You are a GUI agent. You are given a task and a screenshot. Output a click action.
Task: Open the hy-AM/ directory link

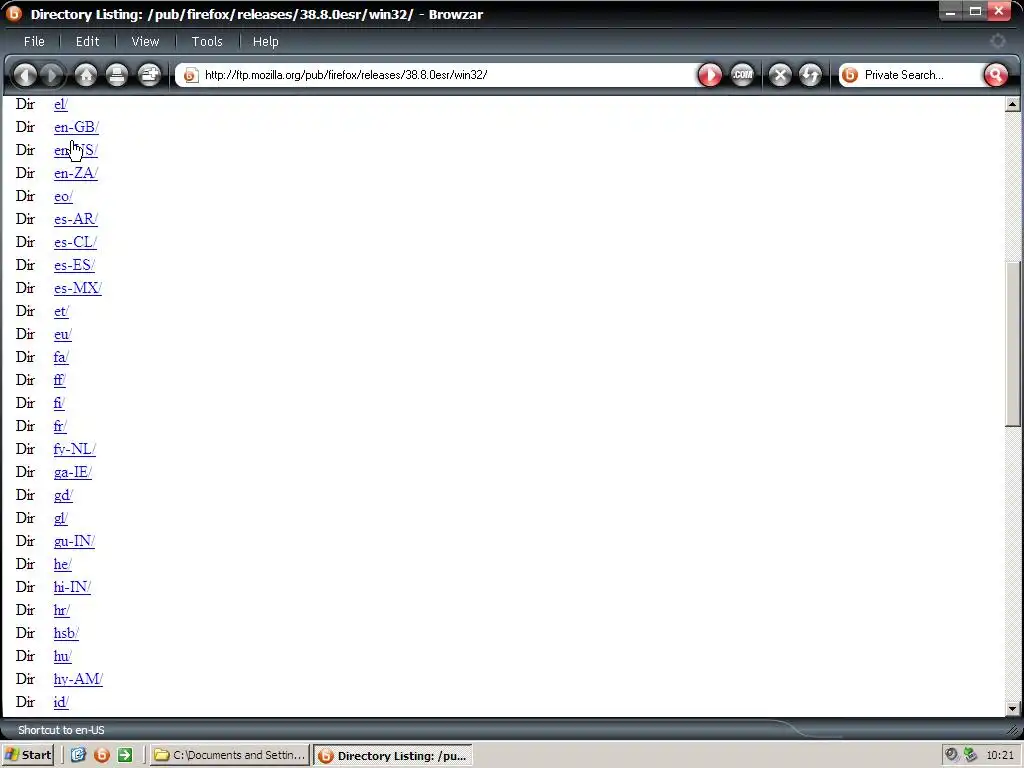coord(78,679)
